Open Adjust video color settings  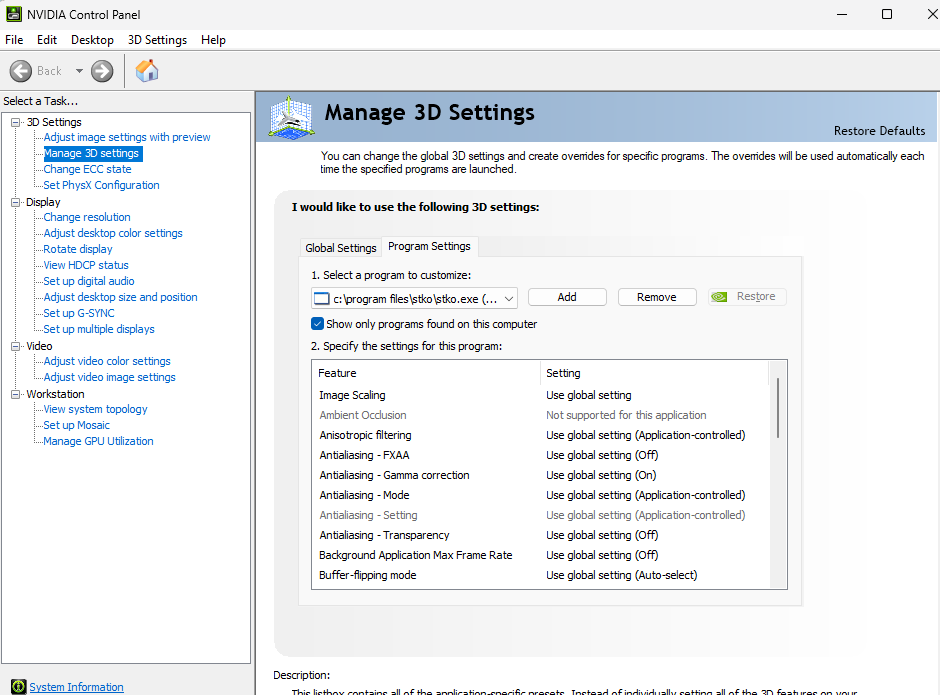coord(107,361)
